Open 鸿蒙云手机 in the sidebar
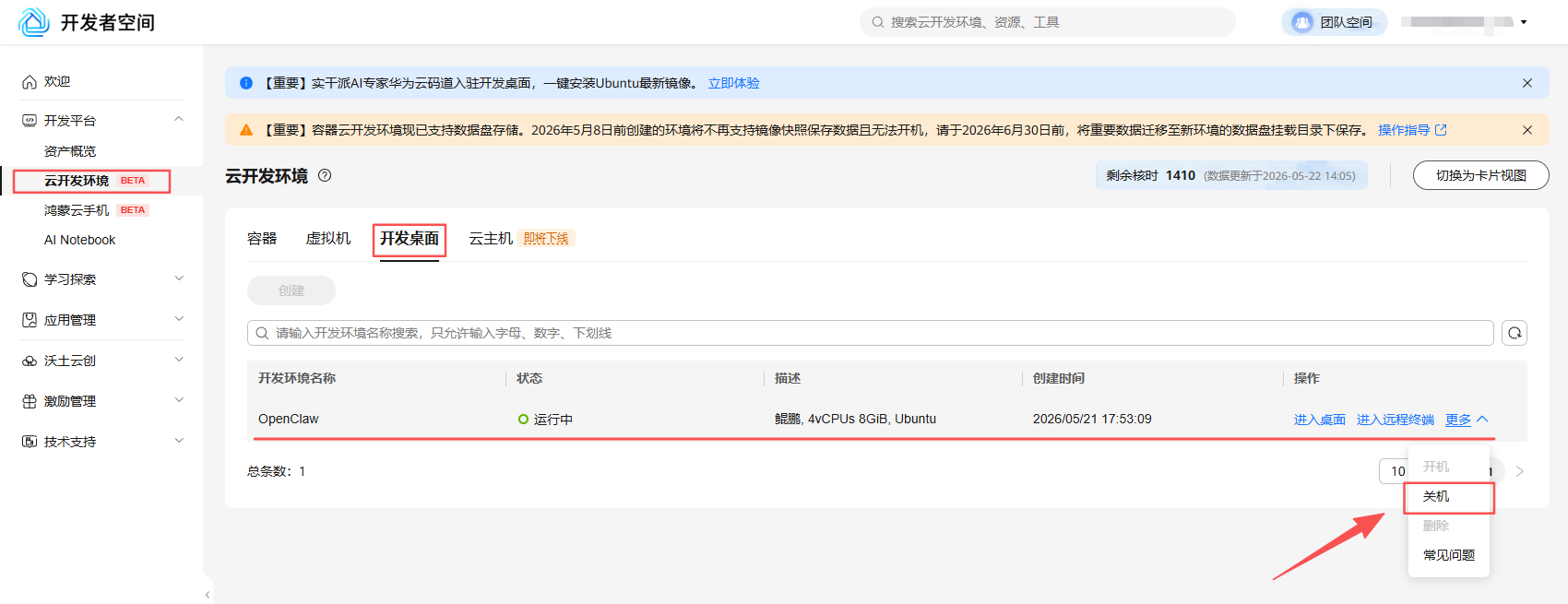Screen dimensions: 1568x604 (77, 210)
